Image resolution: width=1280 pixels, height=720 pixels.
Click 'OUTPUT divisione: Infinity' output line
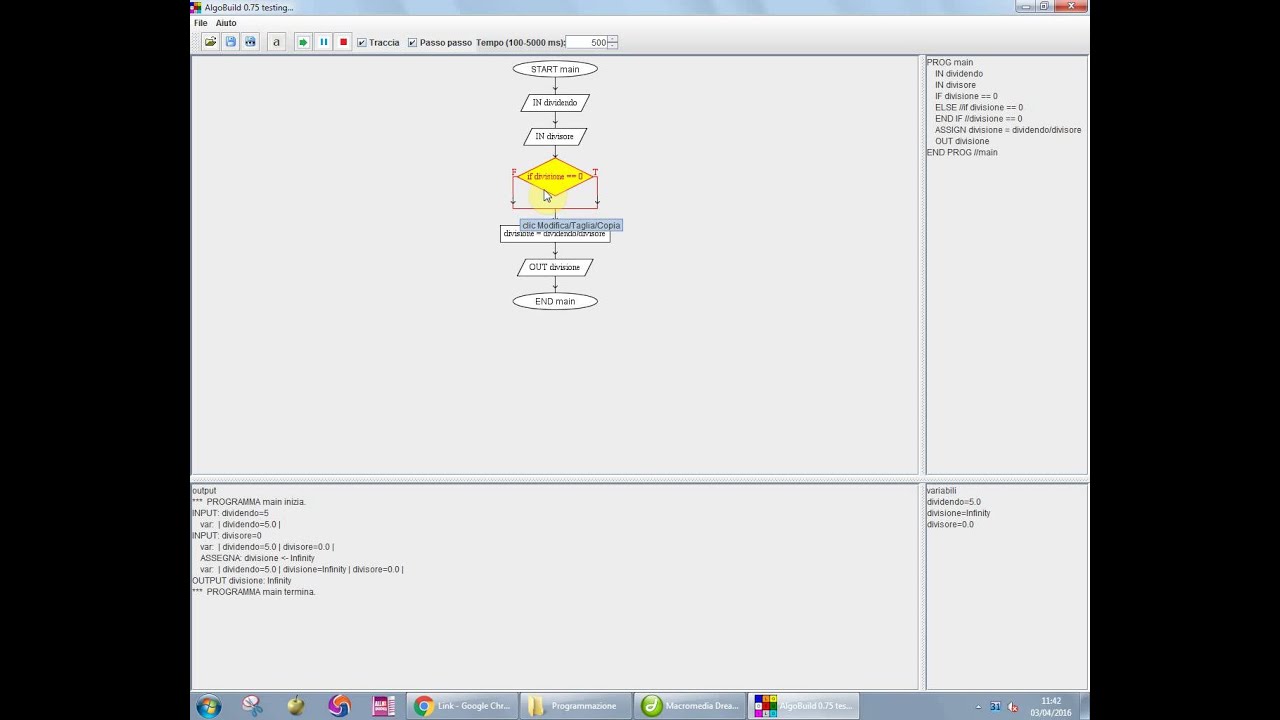pos(241,580)
